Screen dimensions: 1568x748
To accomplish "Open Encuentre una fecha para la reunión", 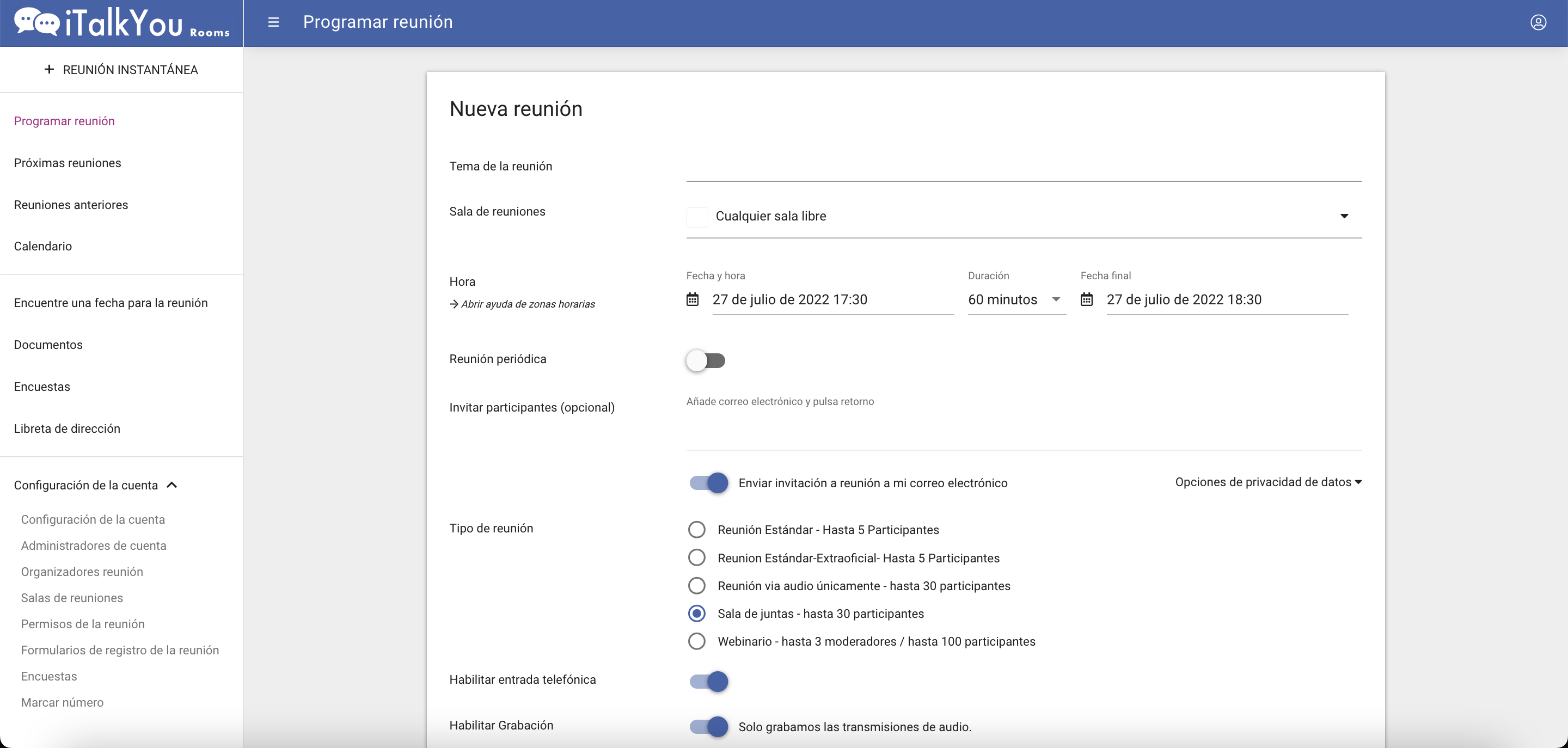I will (x=111, y=303).
